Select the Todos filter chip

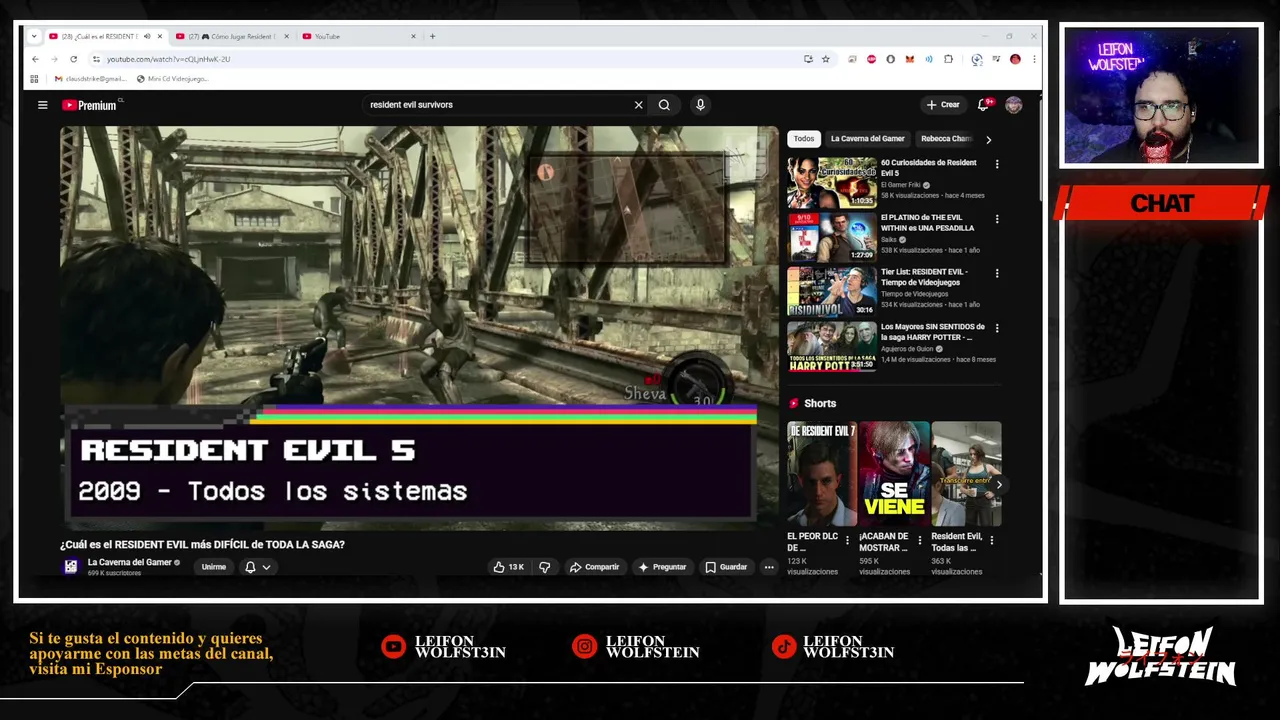[x=804, y=139]
